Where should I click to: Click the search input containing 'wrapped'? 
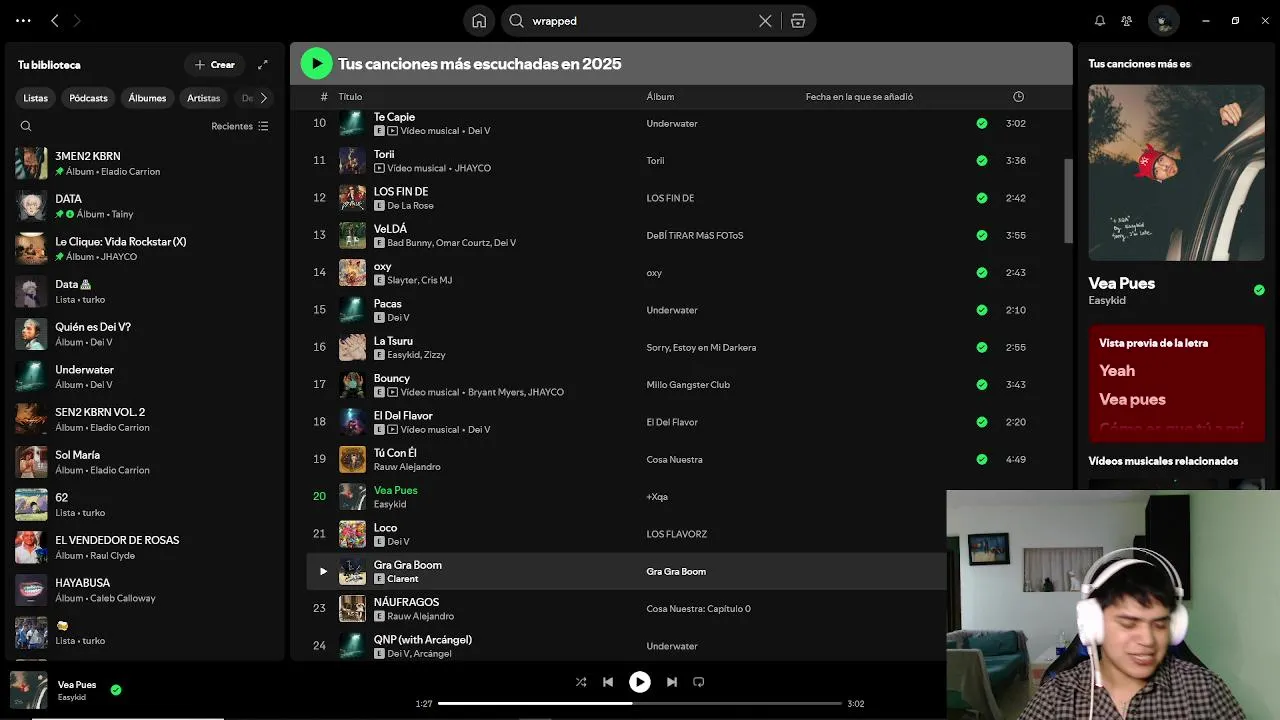pos(640,21)
